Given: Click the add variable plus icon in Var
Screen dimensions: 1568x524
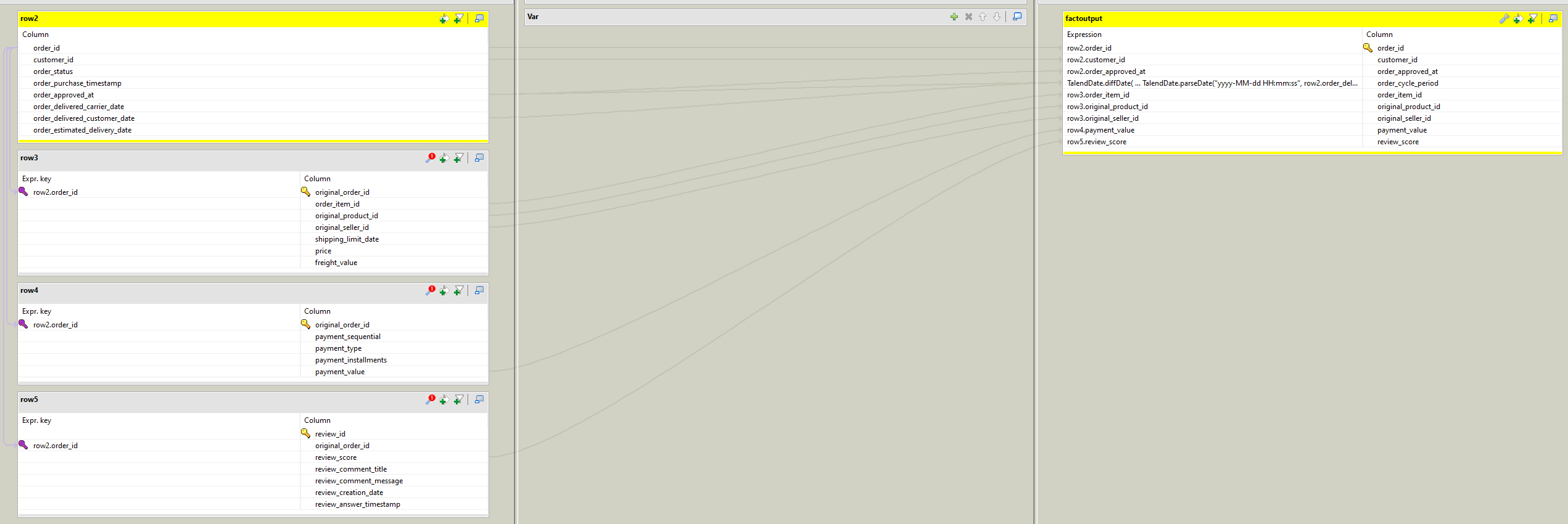Looking at the screenshot, I should tap(954, 17).
